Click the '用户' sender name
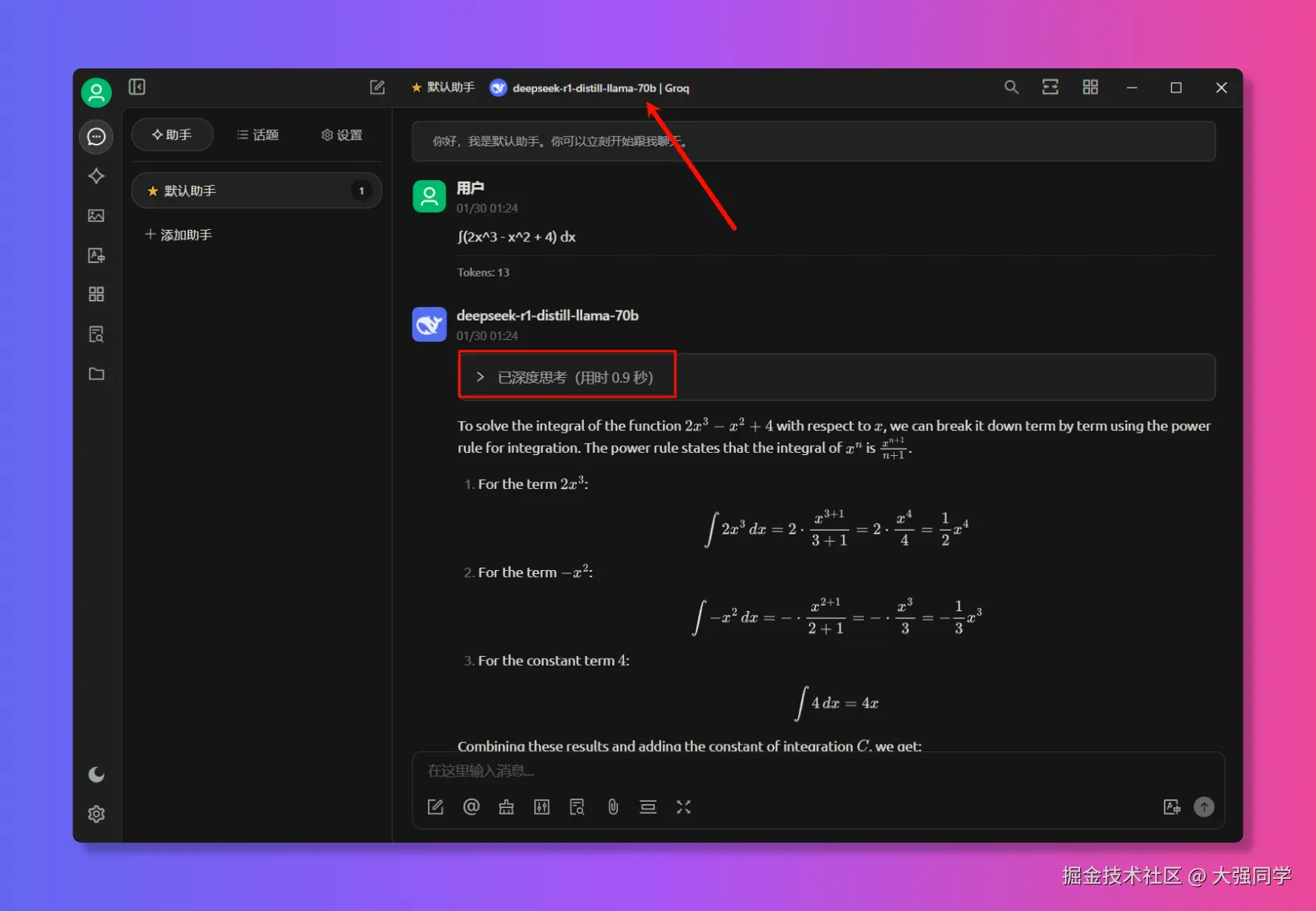The width and height of the screenshot is (1316, 911). [471, 188]
